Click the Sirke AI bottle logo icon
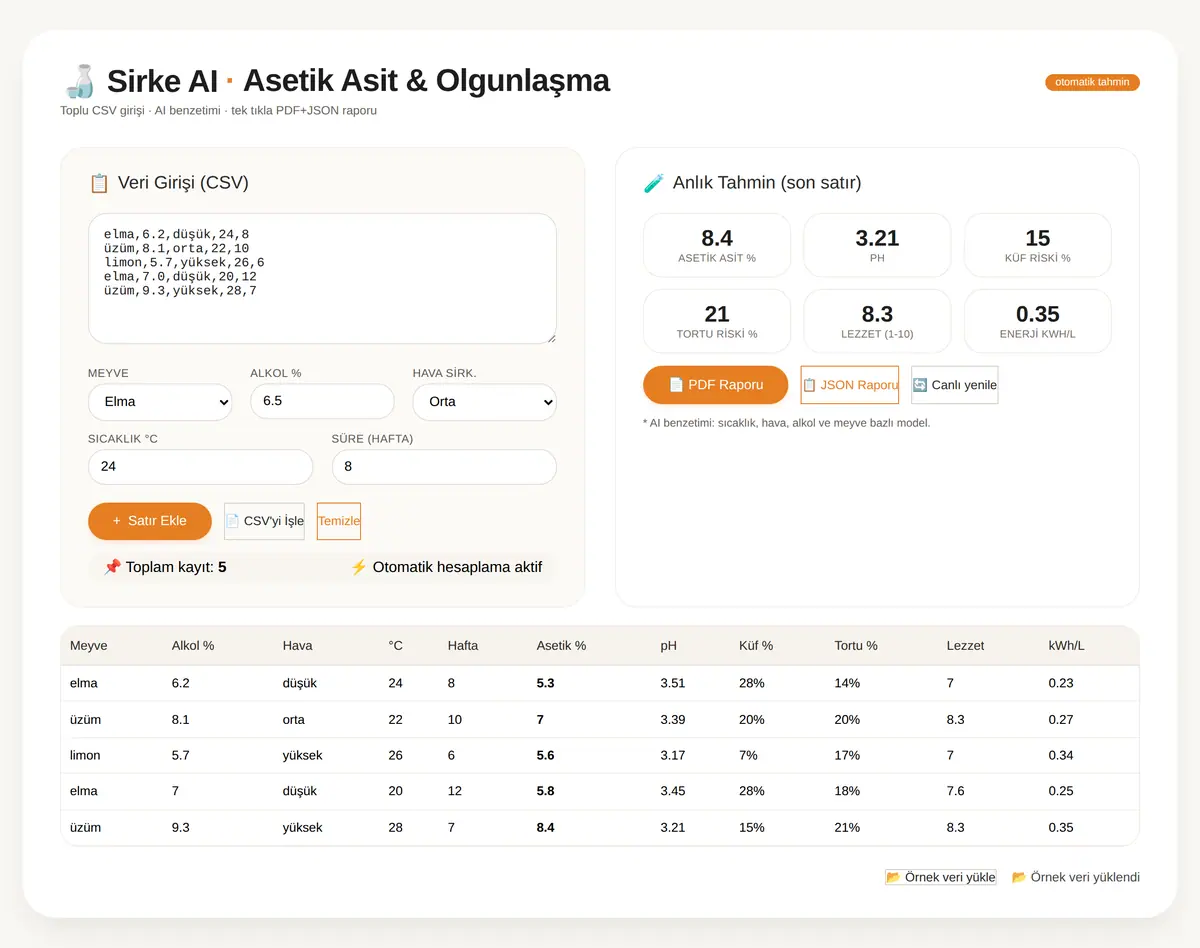The width and height of the screenshot is (1200, 948). [79, 80]
